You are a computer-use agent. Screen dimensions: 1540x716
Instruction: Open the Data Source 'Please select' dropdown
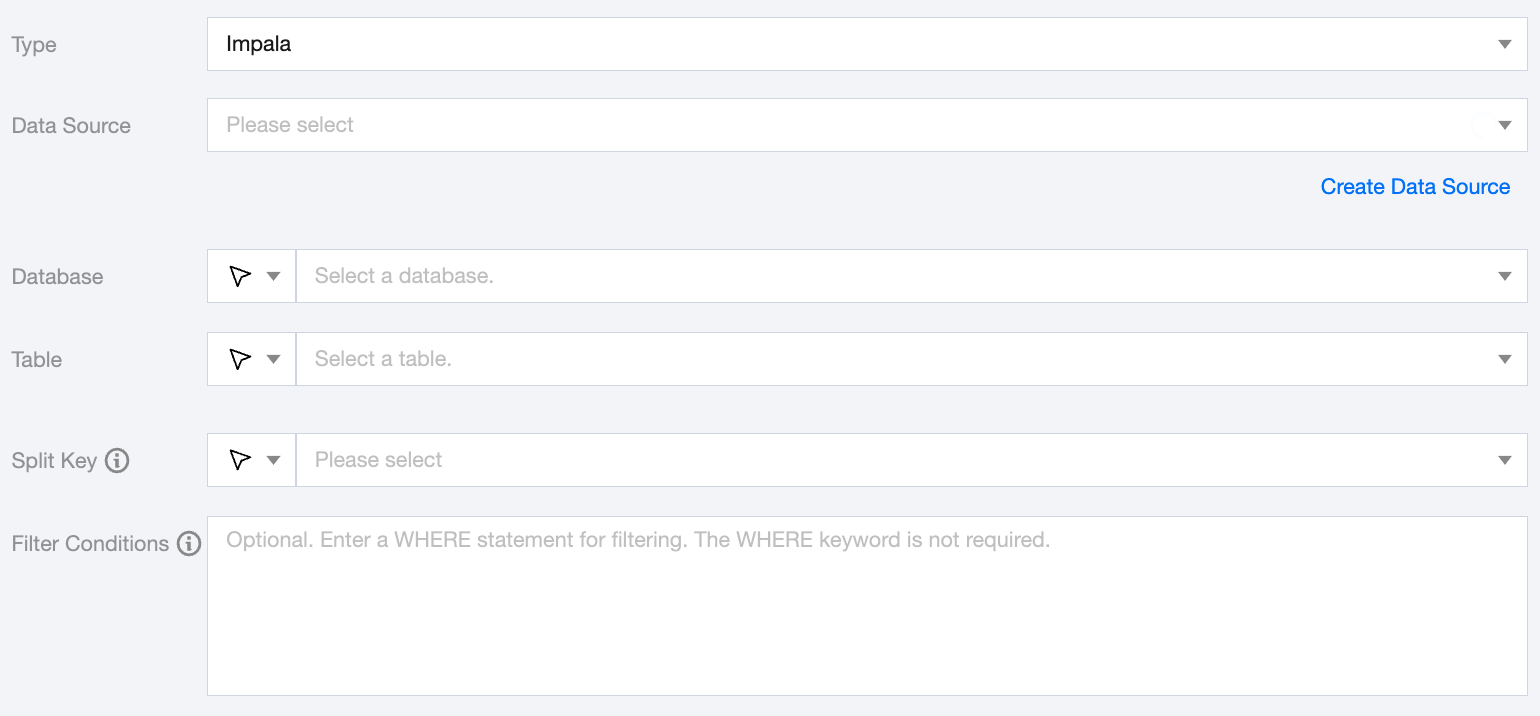(x=850, y=125)
